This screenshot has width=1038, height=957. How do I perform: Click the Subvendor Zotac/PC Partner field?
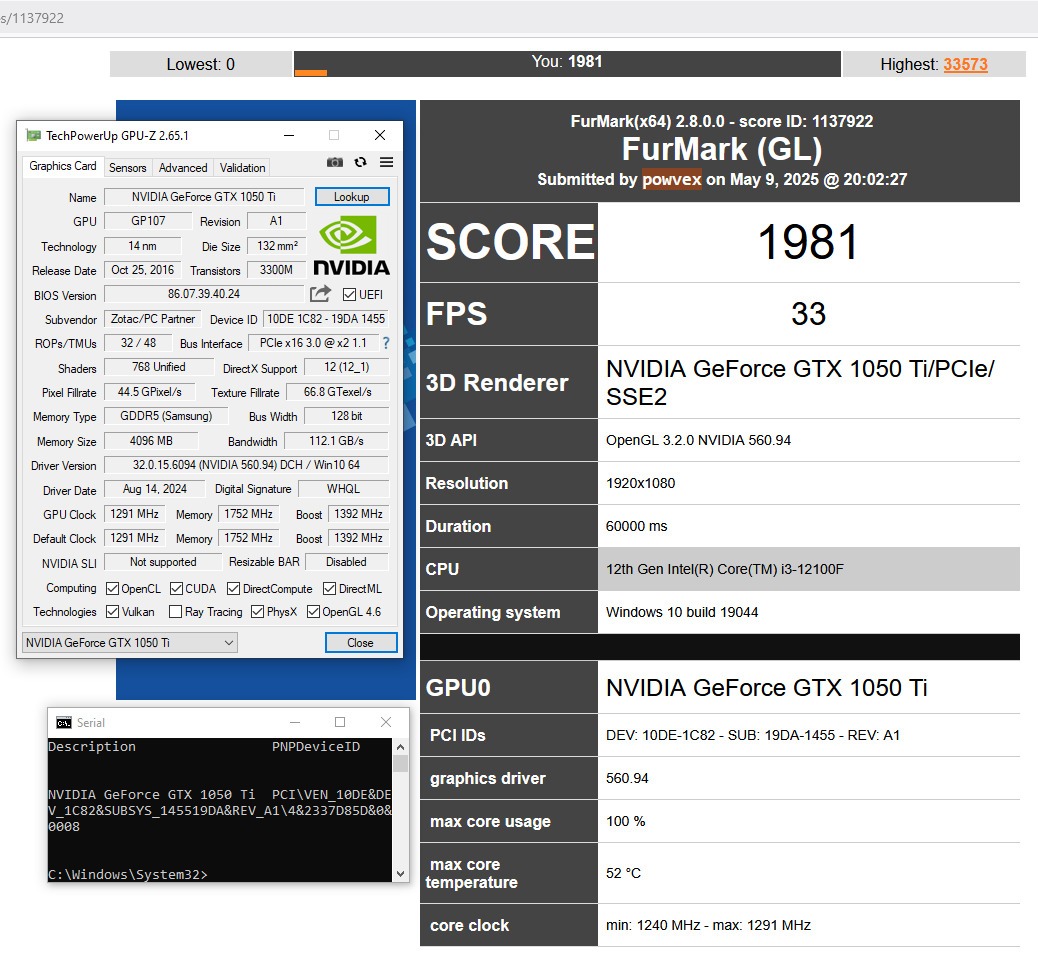[153, 319]
